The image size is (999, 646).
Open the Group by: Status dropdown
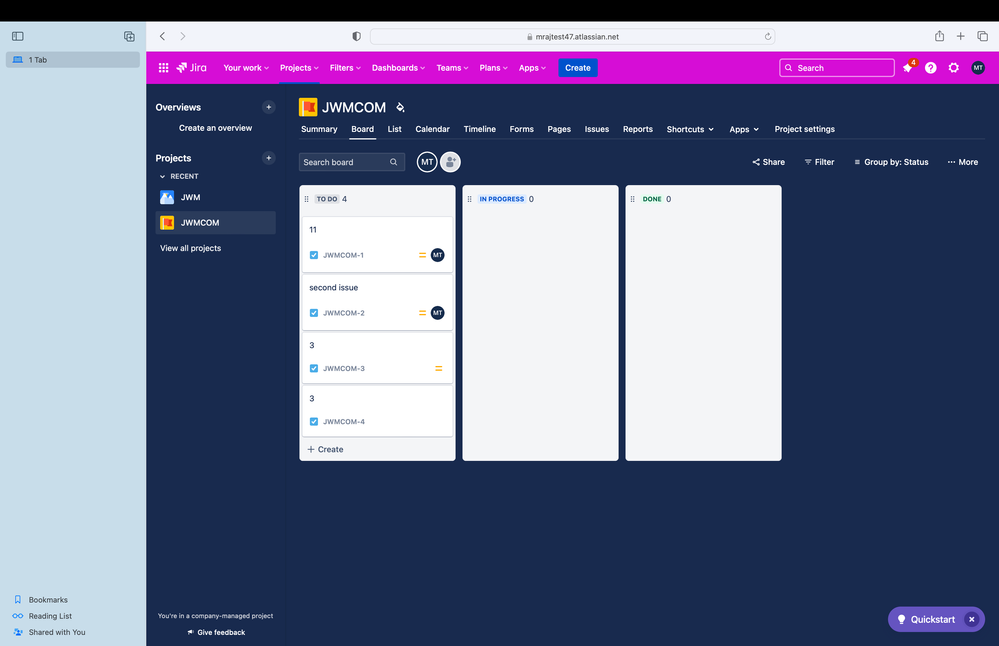(891, 162)
